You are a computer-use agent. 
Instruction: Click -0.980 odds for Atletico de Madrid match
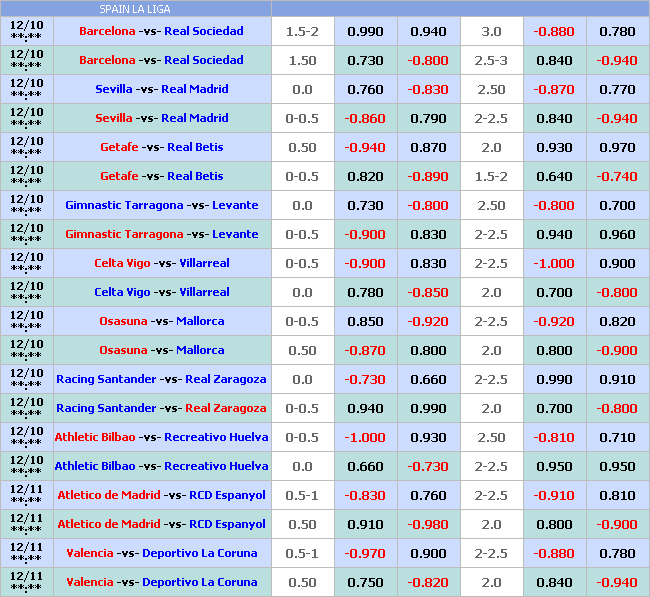point(428,524)
